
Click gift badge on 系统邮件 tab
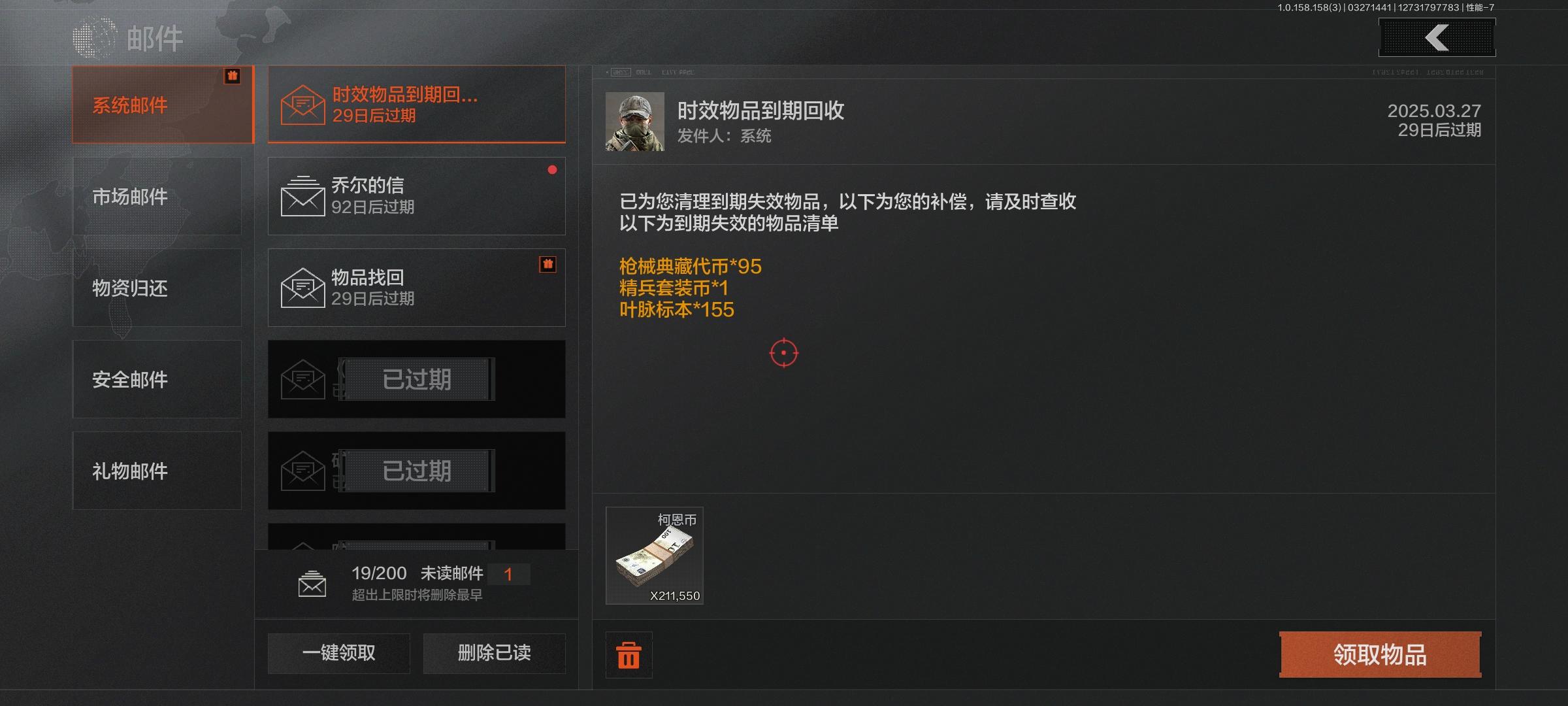232,76
